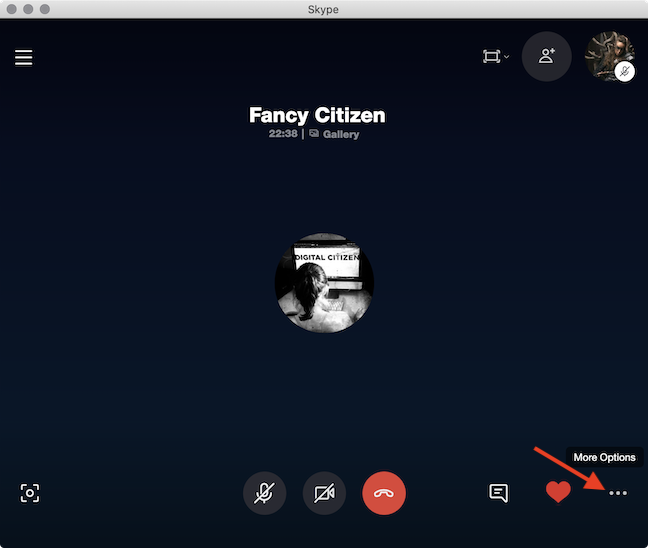This screenshot has height=548, width=648.
Task: Open More Options three-dot menu
Action: click(618, 493)
